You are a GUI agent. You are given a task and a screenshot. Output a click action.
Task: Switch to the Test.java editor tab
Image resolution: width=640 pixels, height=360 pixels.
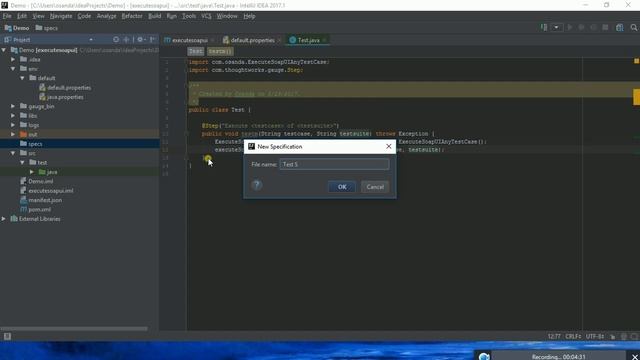pyautogui.click(x=308, y=40)
